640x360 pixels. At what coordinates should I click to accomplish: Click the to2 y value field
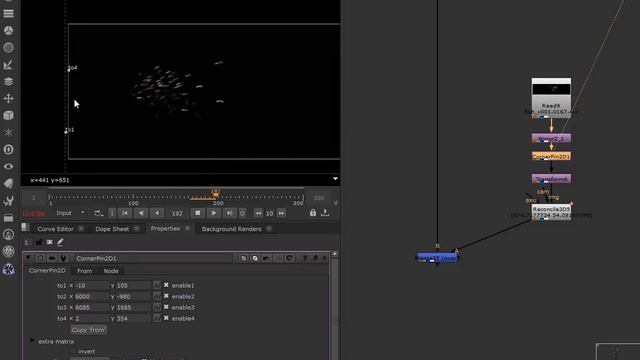133,296
